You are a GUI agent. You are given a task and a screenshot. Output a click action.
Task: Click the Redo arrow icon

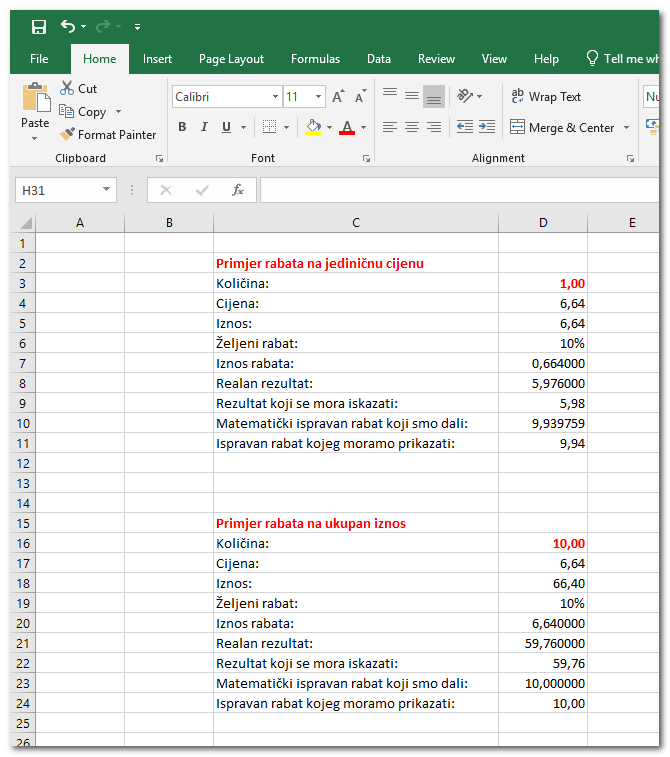pos(102,27)
